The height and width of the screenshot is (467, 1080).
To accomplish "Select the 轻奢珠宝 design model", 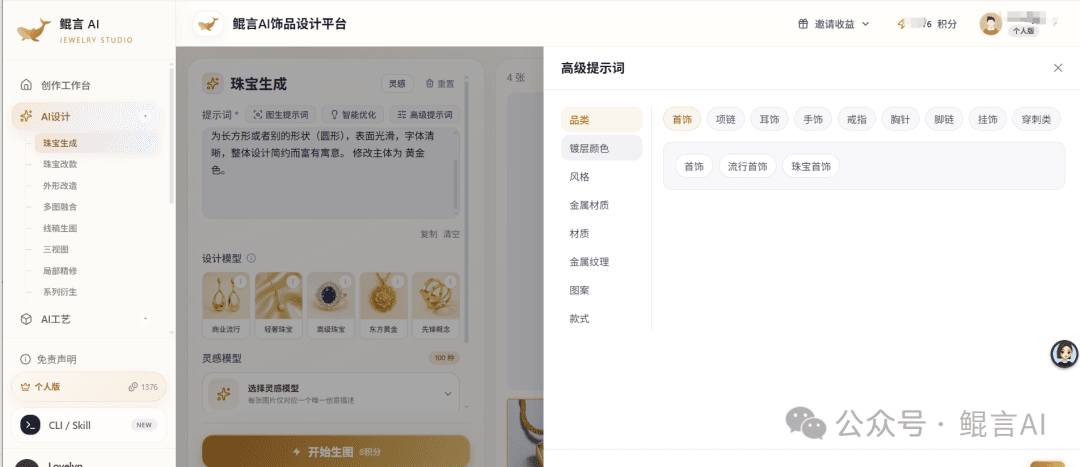I will coord(279,304).
